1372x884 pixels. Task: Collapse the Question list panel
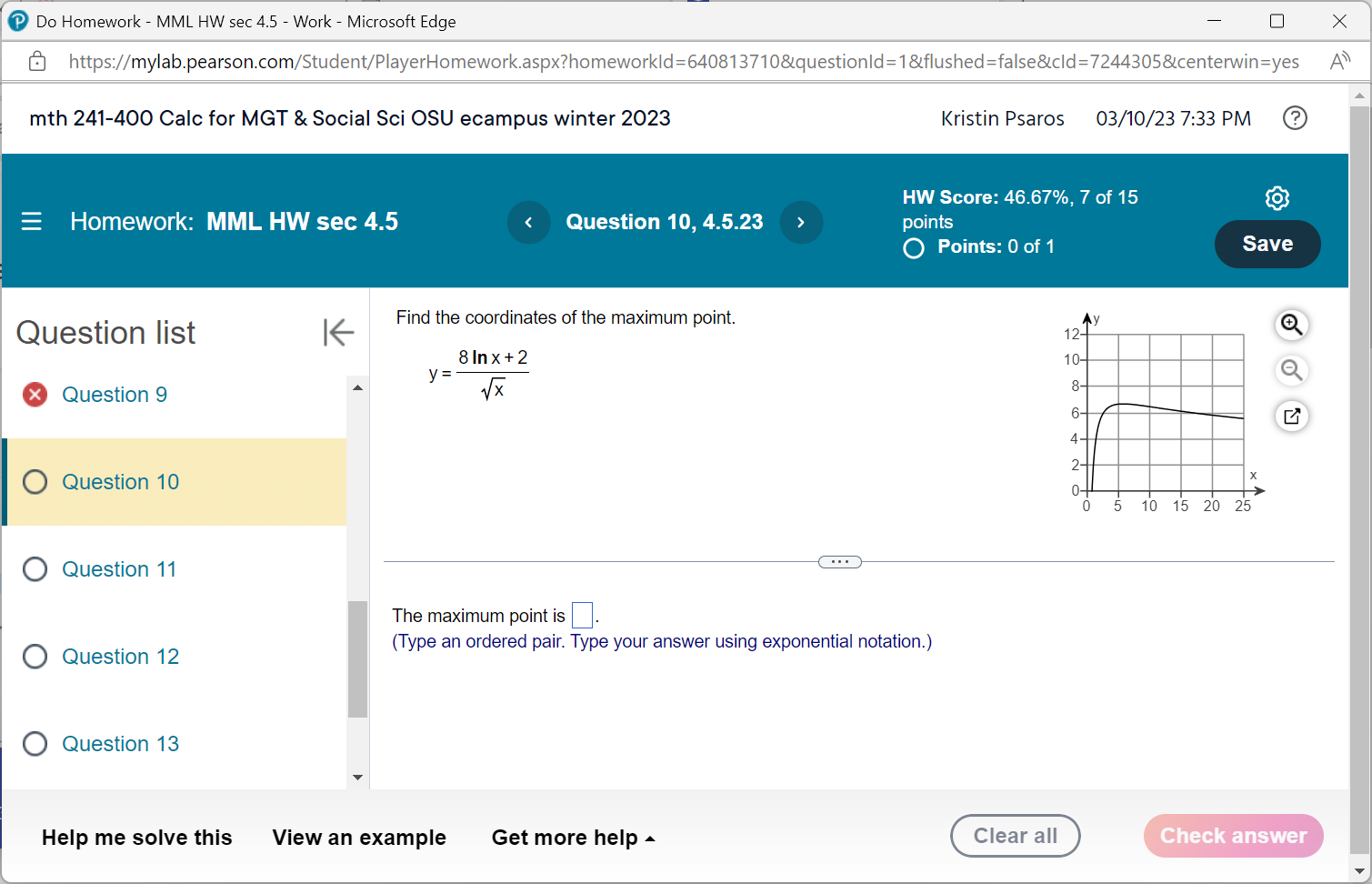pos(337,333)
